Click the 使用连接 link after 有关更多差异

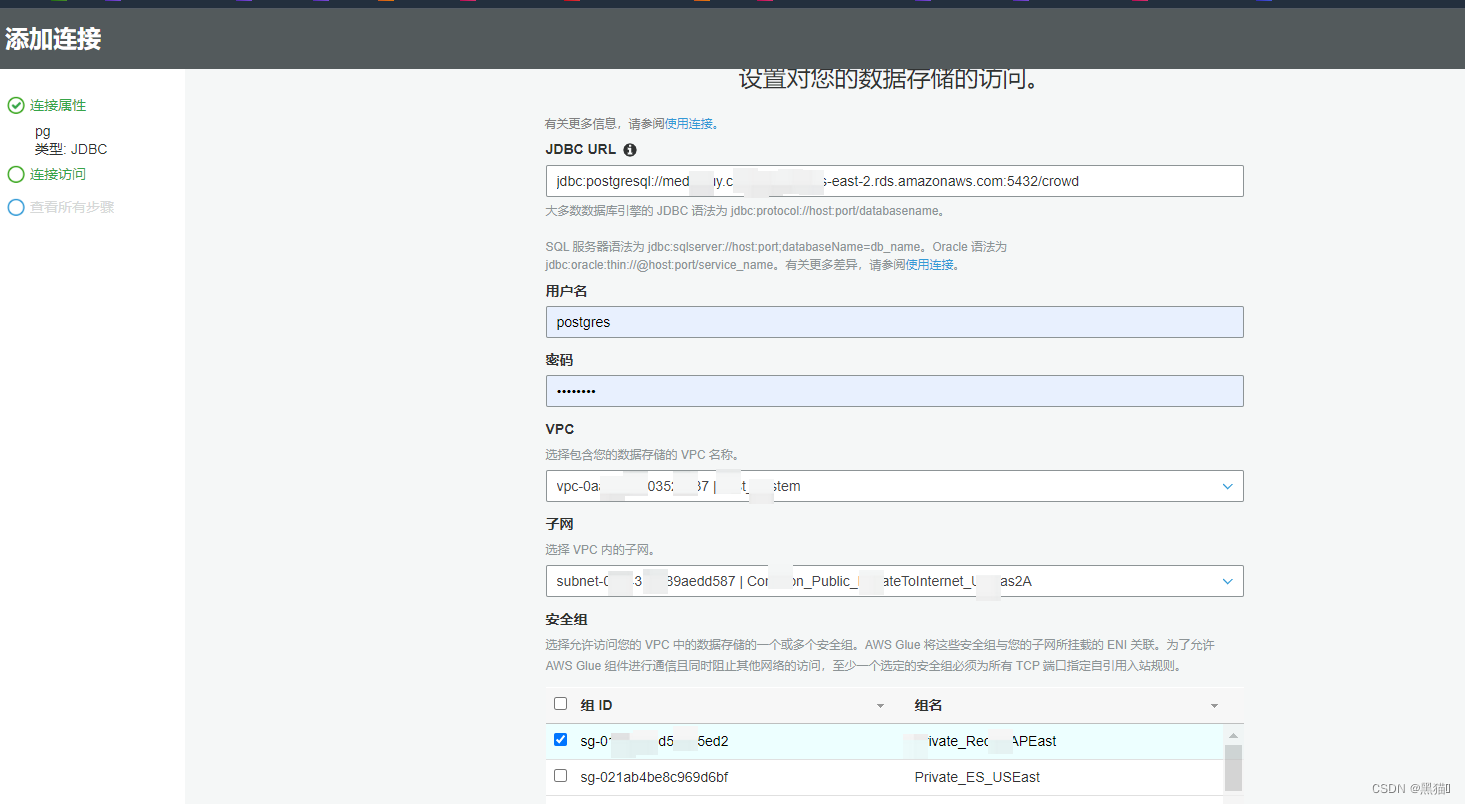pyautogui.click(x=929, y=265)
